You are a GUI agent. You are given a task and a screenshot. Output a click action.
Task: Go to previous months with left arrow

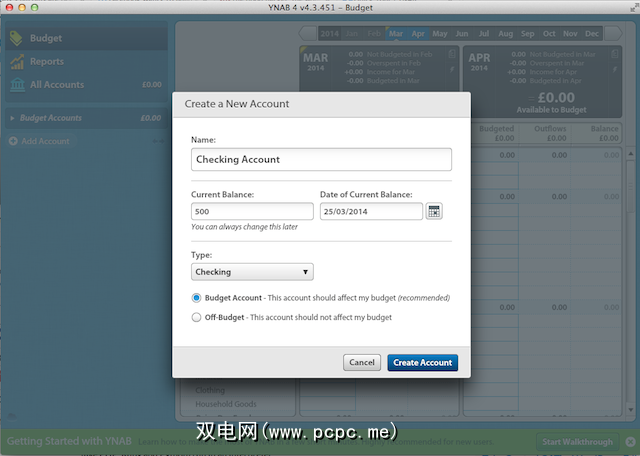[308, 33]
